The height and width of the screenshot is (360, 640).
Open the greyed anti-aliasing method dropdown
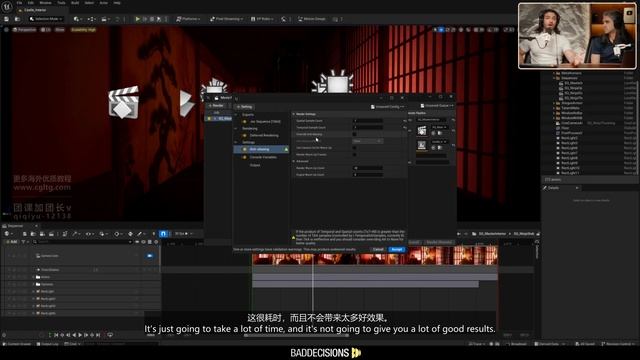368,141
